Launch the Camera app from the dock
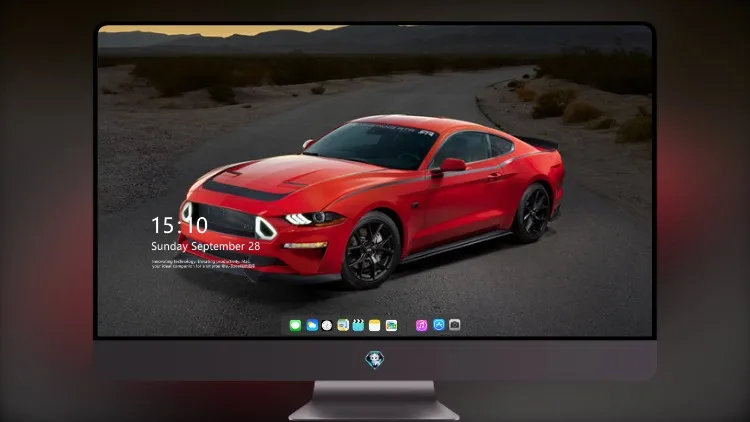750x422 pixels. pyautogui.click(x=454, y=325)
